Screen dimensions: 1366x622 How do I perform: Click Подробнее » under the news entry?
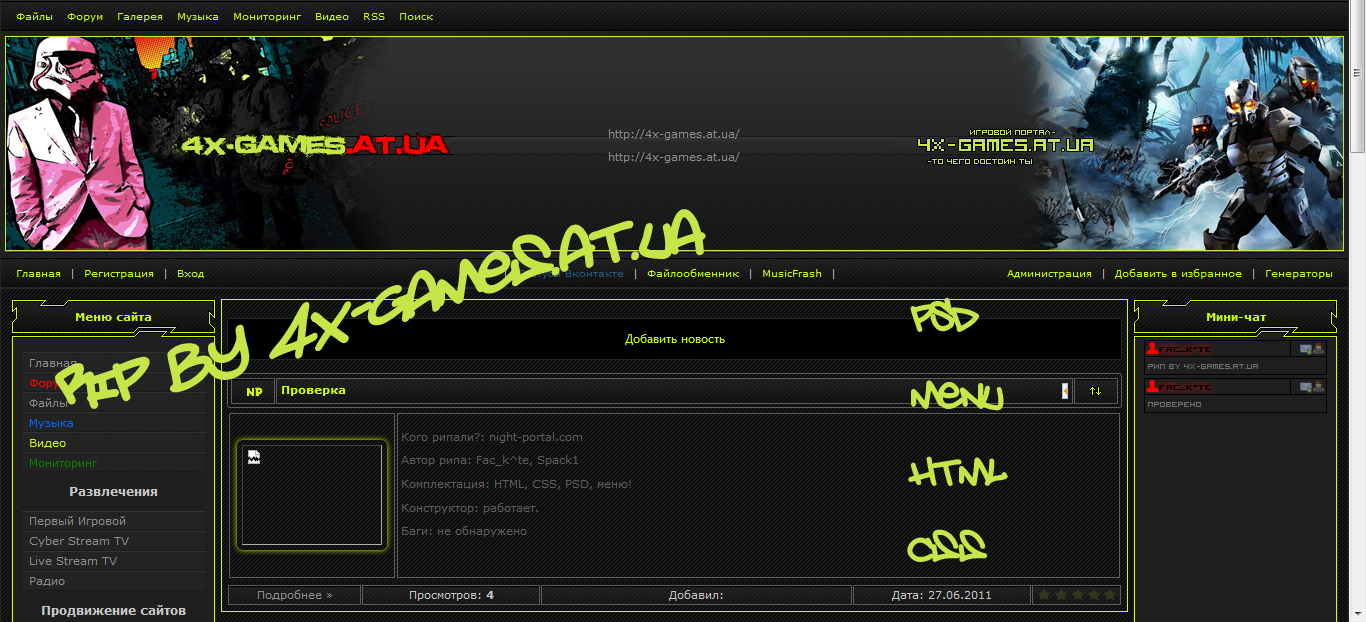click(294, 595)
